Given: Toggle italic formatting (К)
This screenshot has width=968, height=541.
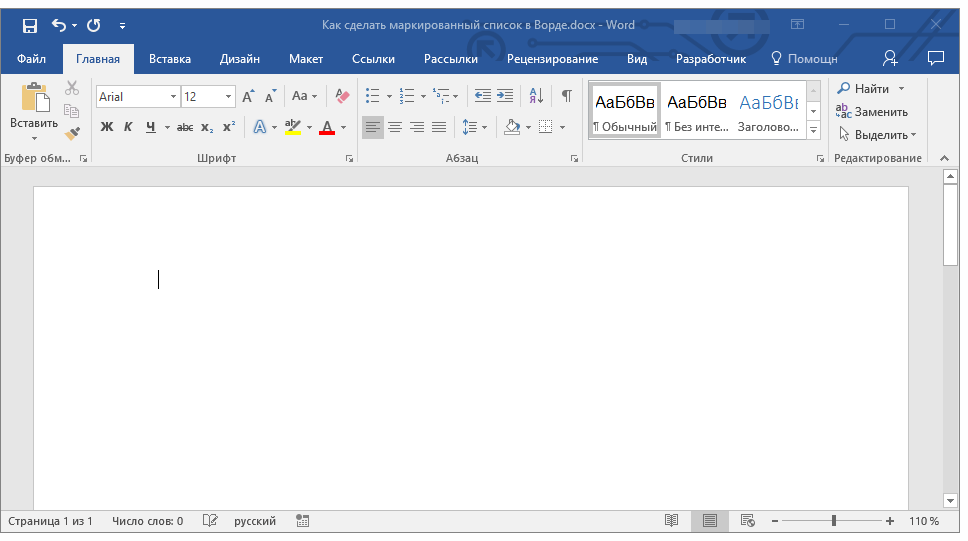Looking at the screenshot, I should click(x=128, y=127).
